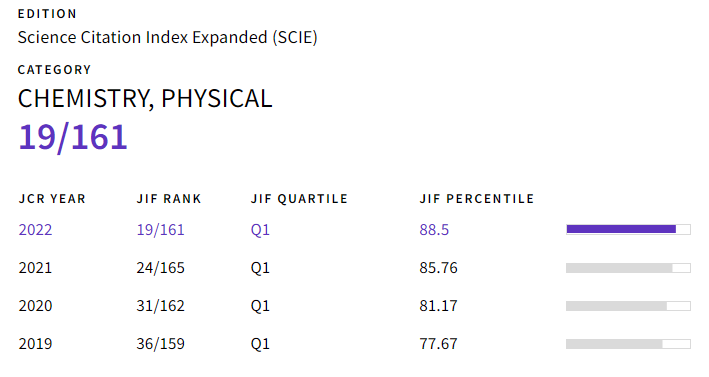Select the large purple 19/161 rank heading
Viewport: 709px width, 377px height.
73,137
